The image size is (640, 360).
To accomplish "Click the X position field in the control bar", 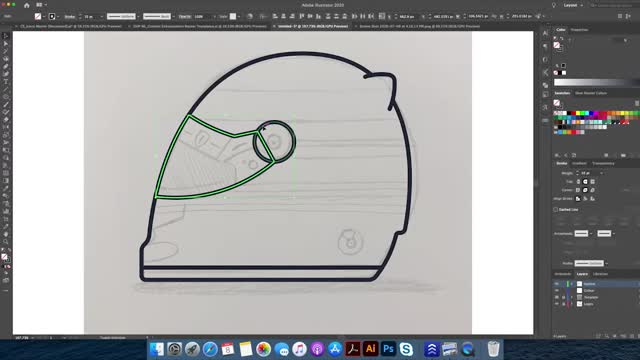I will coord(407,16).
